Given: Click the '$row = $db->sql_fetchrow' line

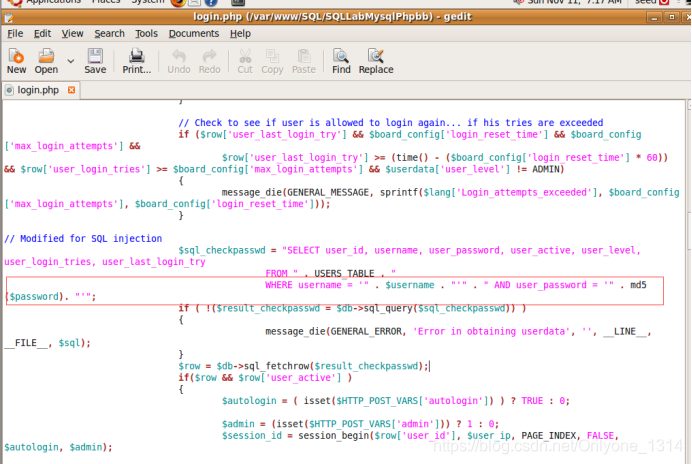Looking at the screenshot, I should click(x=303, y=366).
